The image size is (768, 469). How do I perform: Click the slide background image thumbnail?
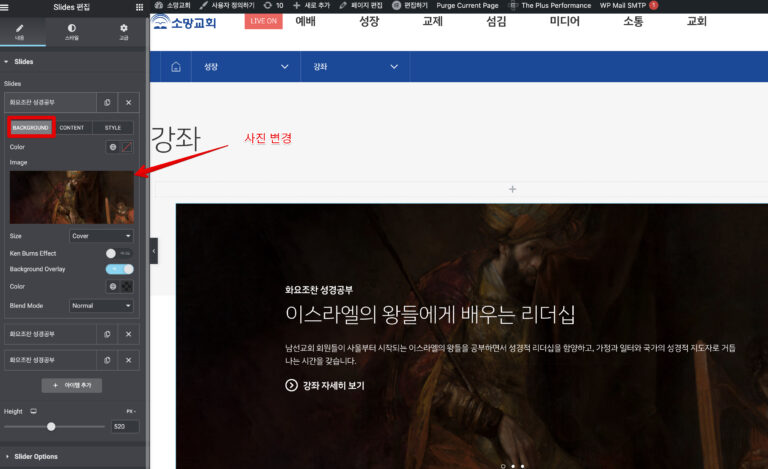click(x=72, y=197)
